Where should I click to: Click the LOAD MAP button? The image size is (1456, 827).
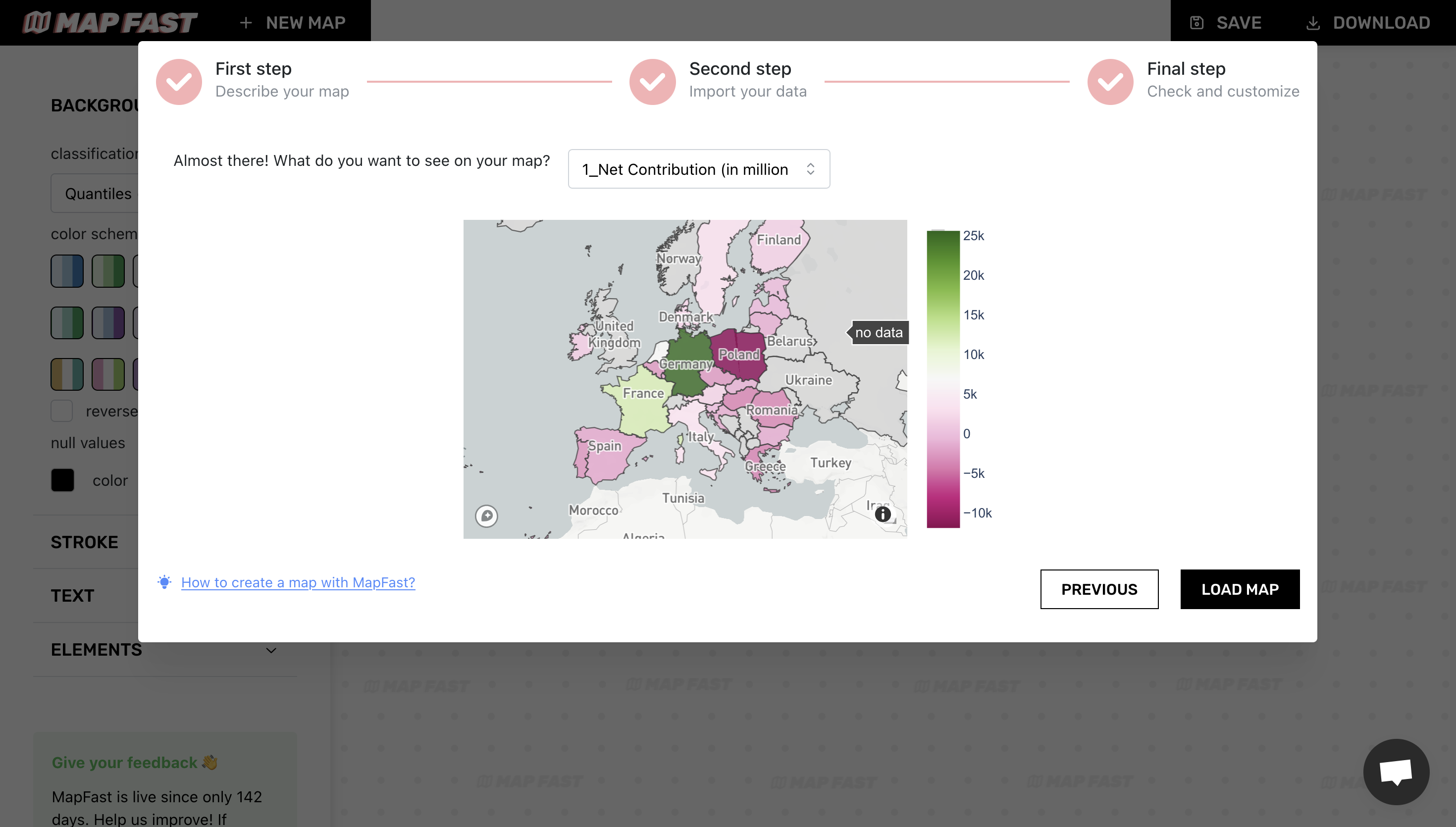(x=1240, y=589)
